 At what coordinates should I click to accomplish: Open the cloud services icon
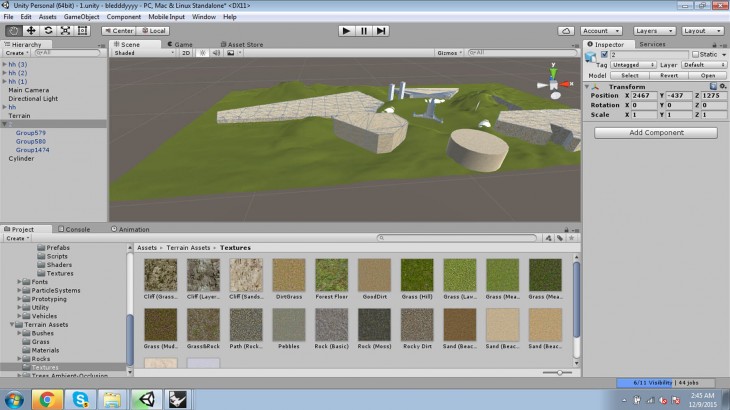(564, 31)
